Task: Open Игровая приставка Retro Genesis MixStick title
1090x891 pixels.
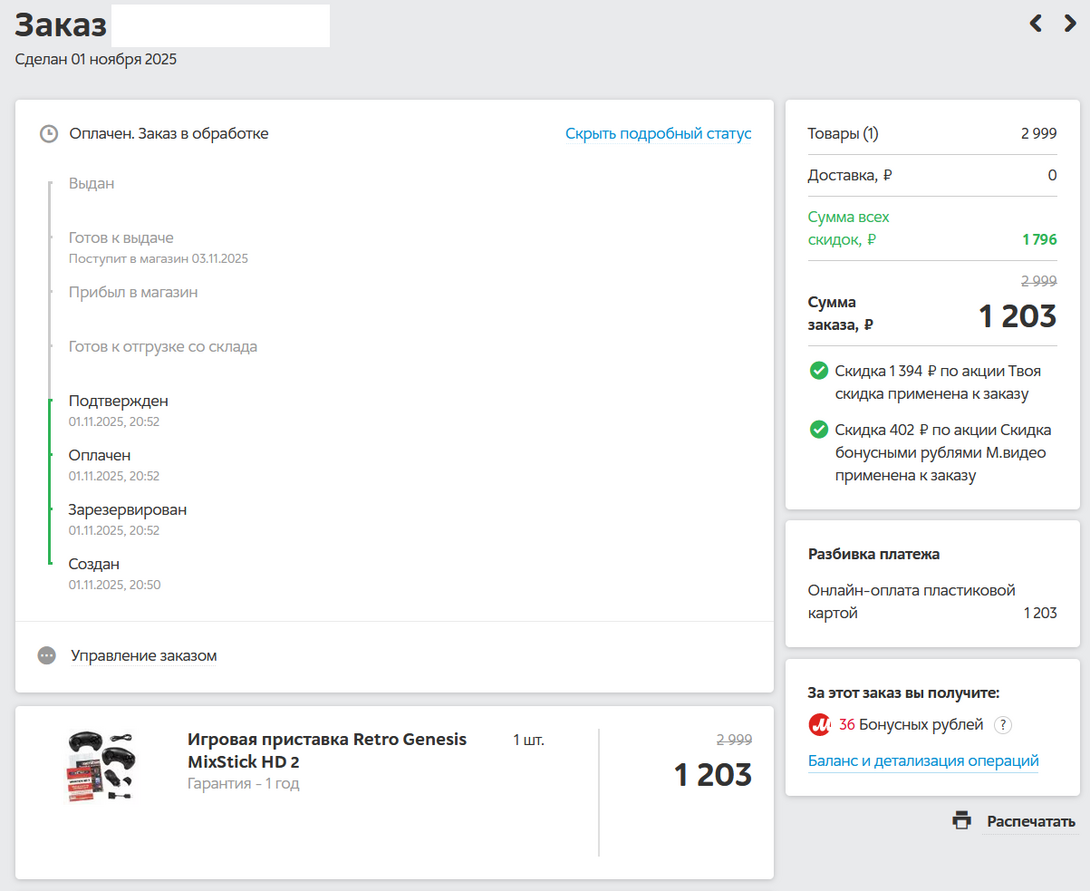Action: 327,750
